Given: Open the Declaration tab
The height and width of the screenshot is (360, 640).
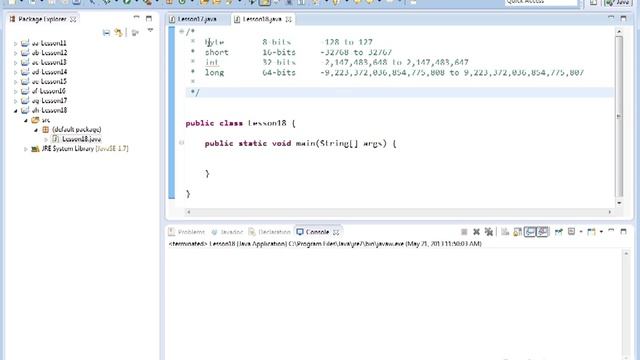Looking at the screenshot, I should (x=270, y=232).
